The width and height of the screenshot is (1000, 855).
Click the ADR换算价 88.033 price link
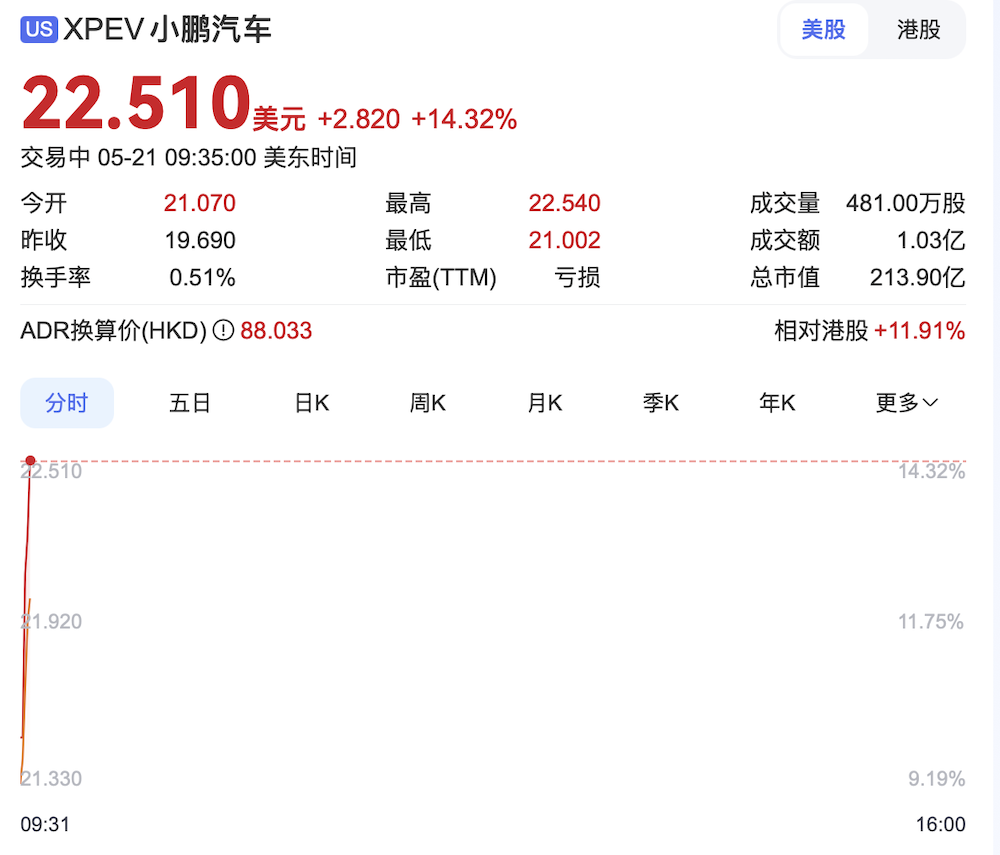(277, 331)
